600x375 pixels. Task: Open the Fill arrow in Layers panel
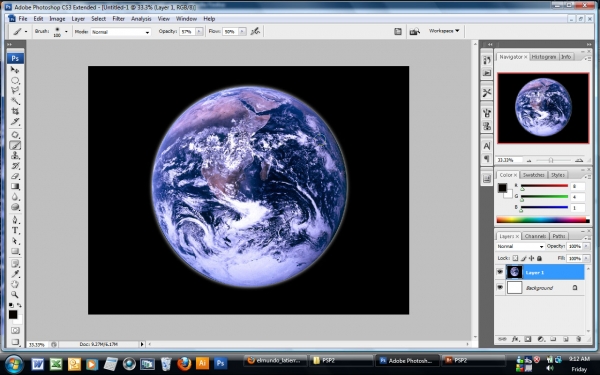point(587,258)
